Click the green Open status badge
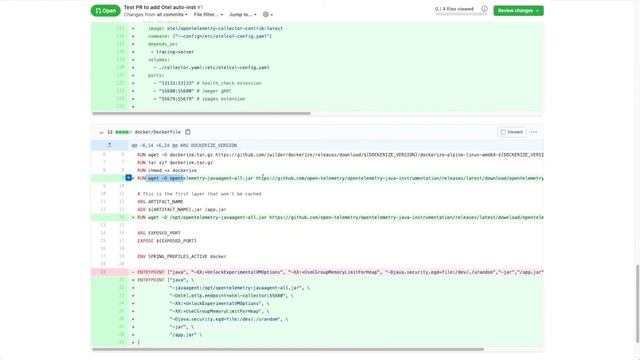 tap(105, 11)
